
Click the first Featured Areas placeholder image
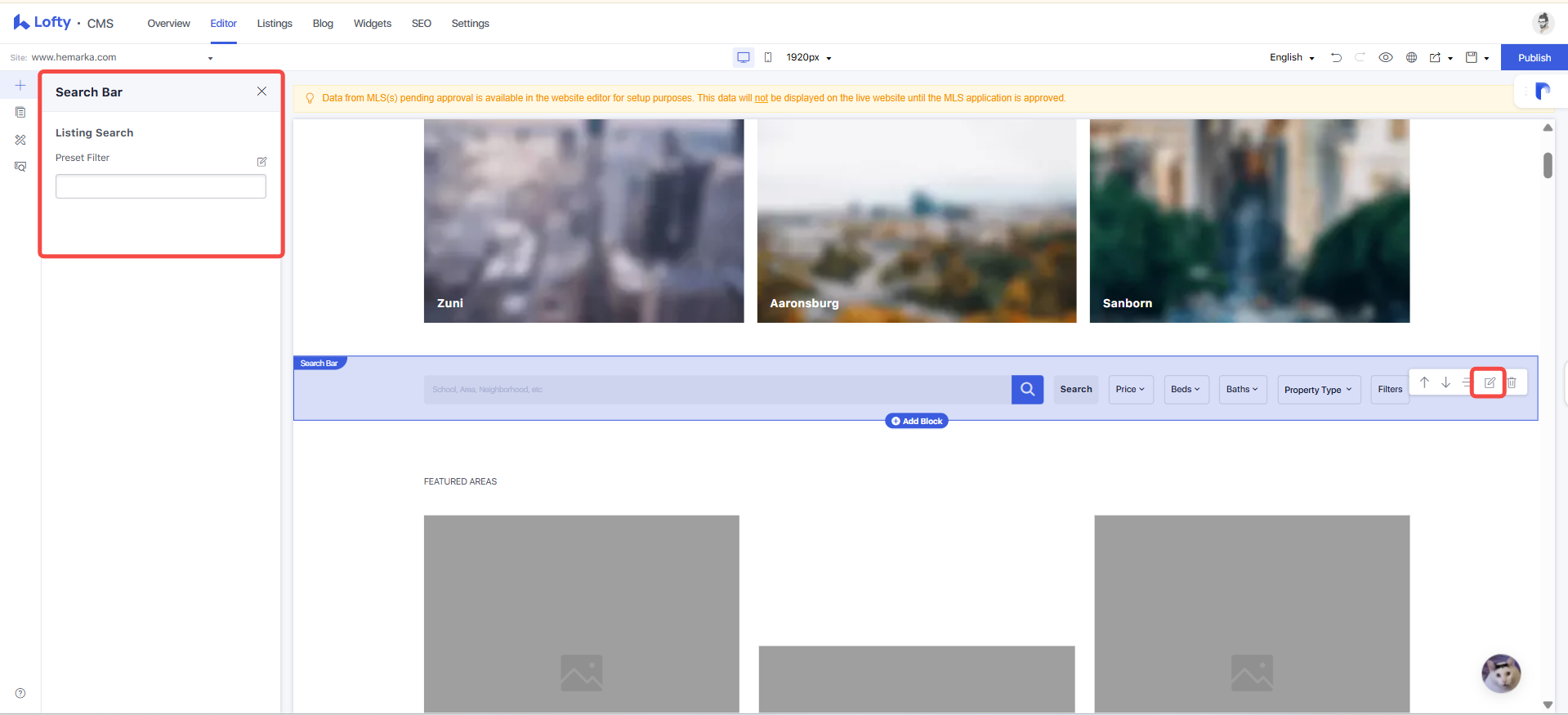click(582, 614)
